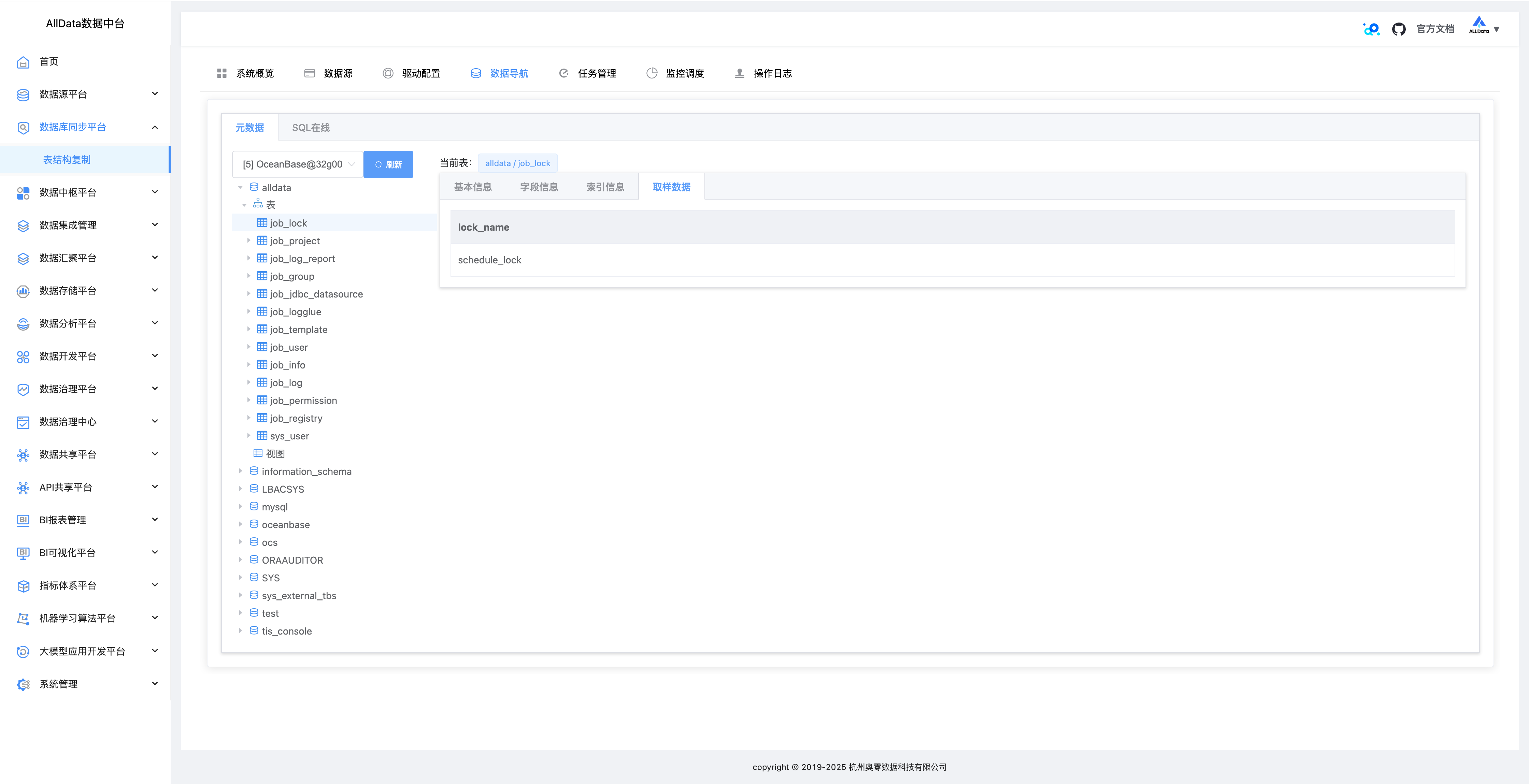Image resolution: width=1529 pixels, height=784 pixels.
Task: Select the ORAAUDITOR database
Action: pos(292,560)
